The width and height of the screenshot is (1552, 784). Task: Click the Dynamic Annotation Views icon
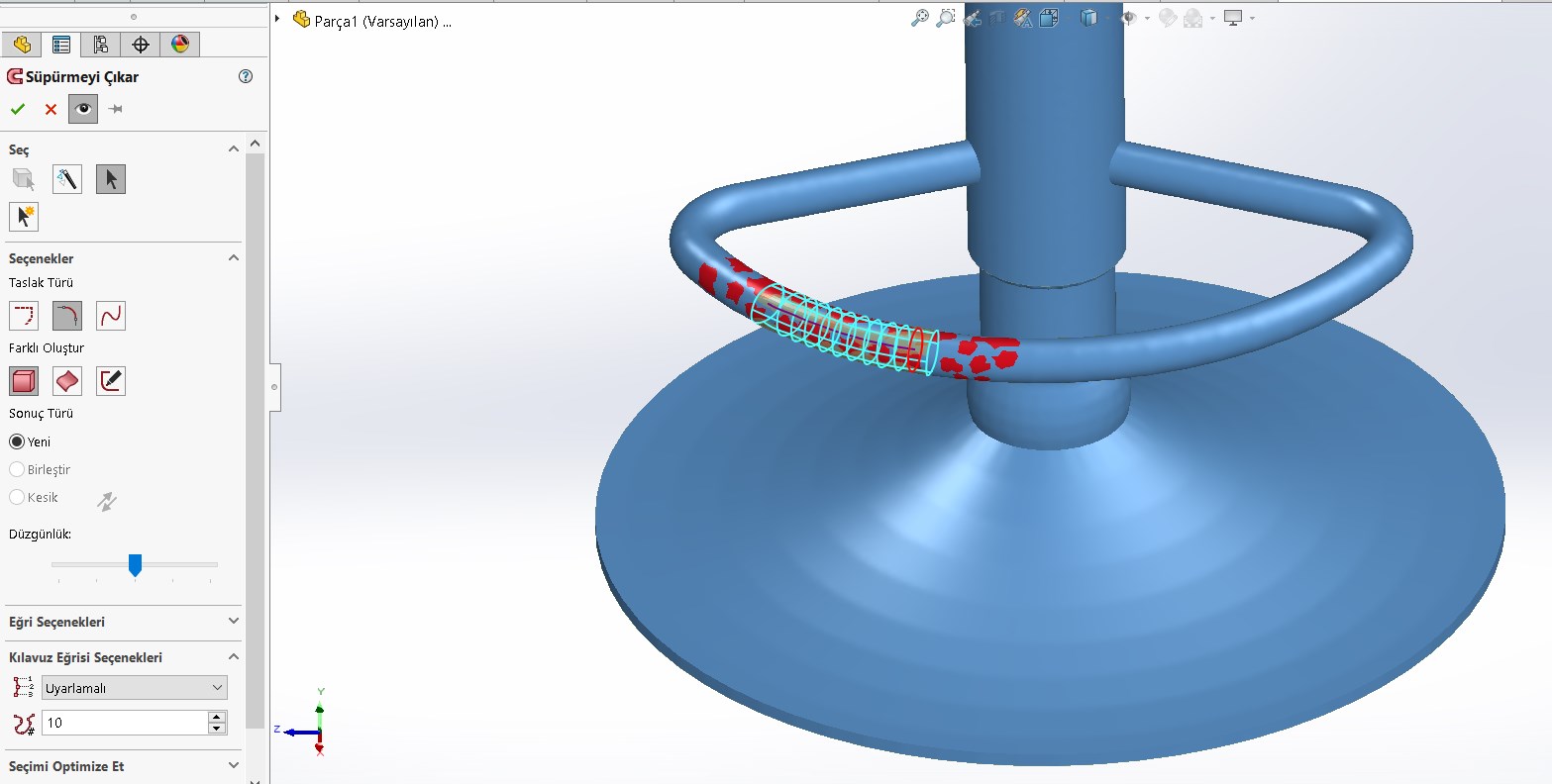pyautogui.click(x=1024, y=18)
